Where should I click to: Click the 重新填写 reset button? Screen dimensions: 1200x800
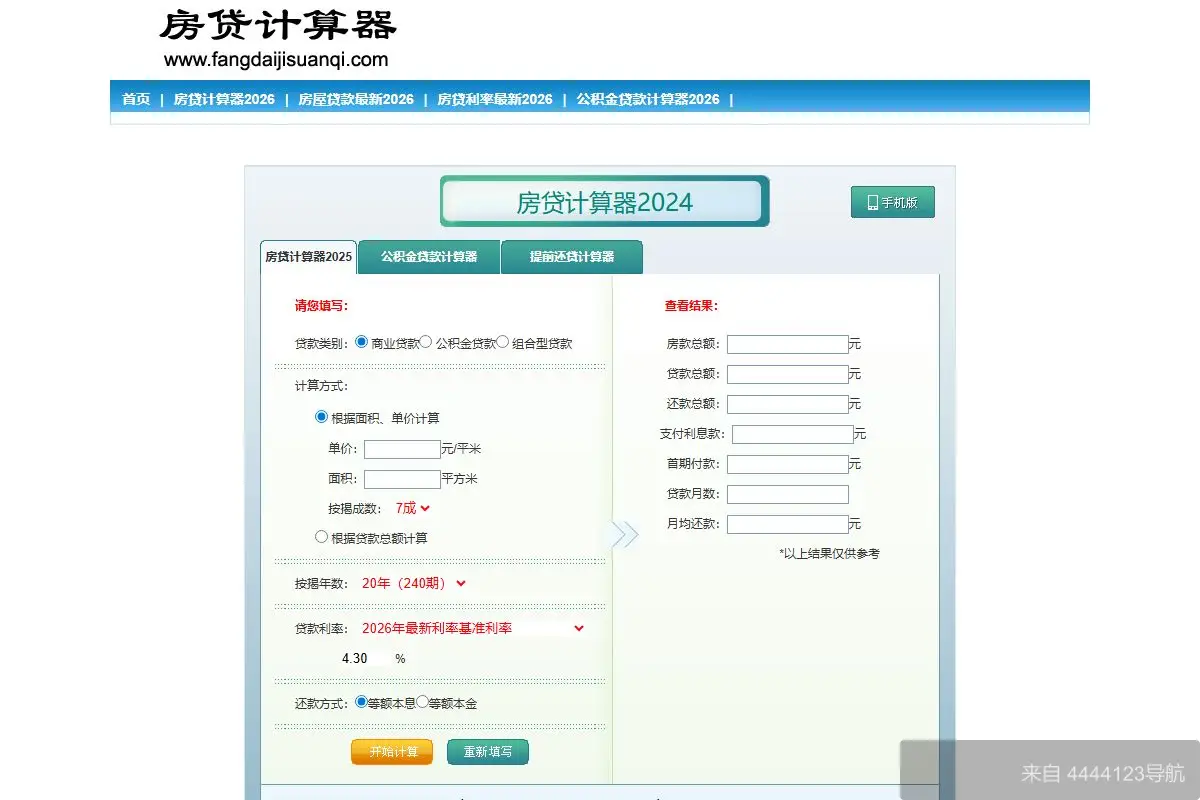(487, 753)
